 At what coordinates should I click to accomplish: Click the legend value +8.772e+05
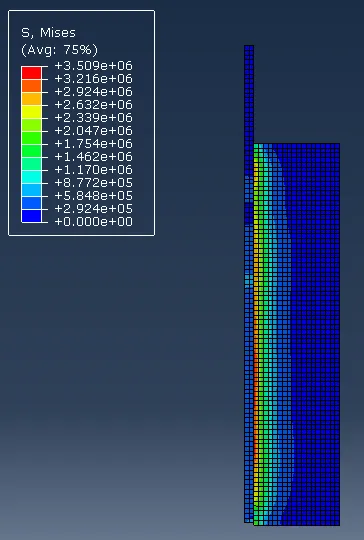tap(93, 183)
